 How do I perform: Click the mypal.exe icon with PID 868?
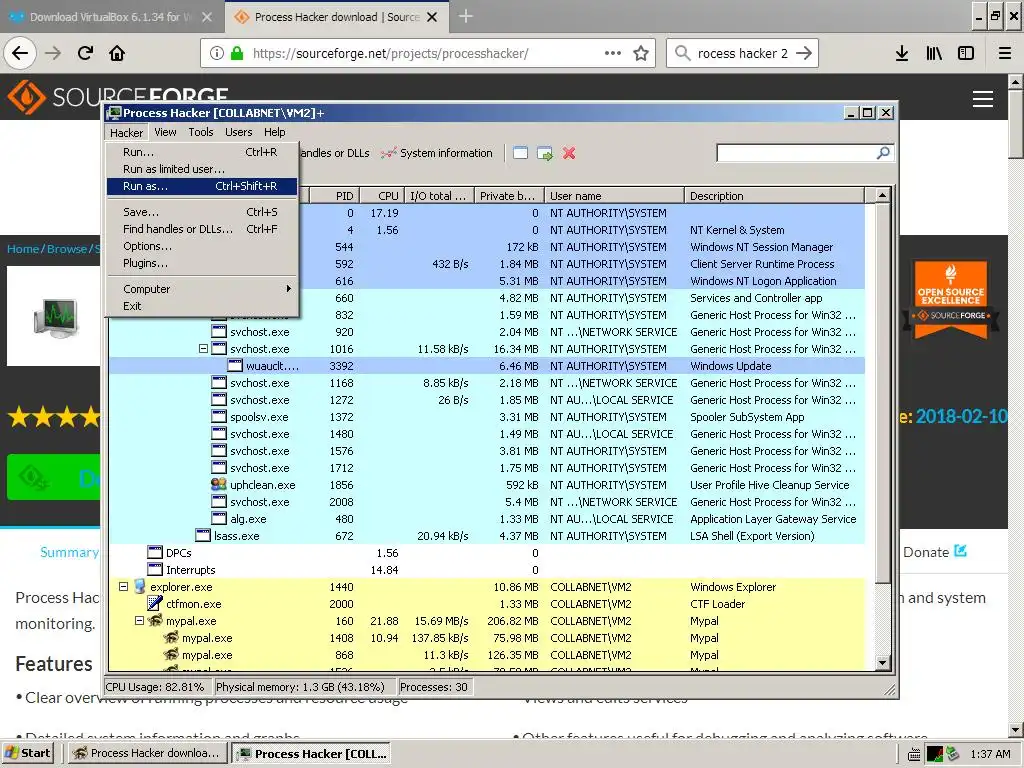pos(170,654)
